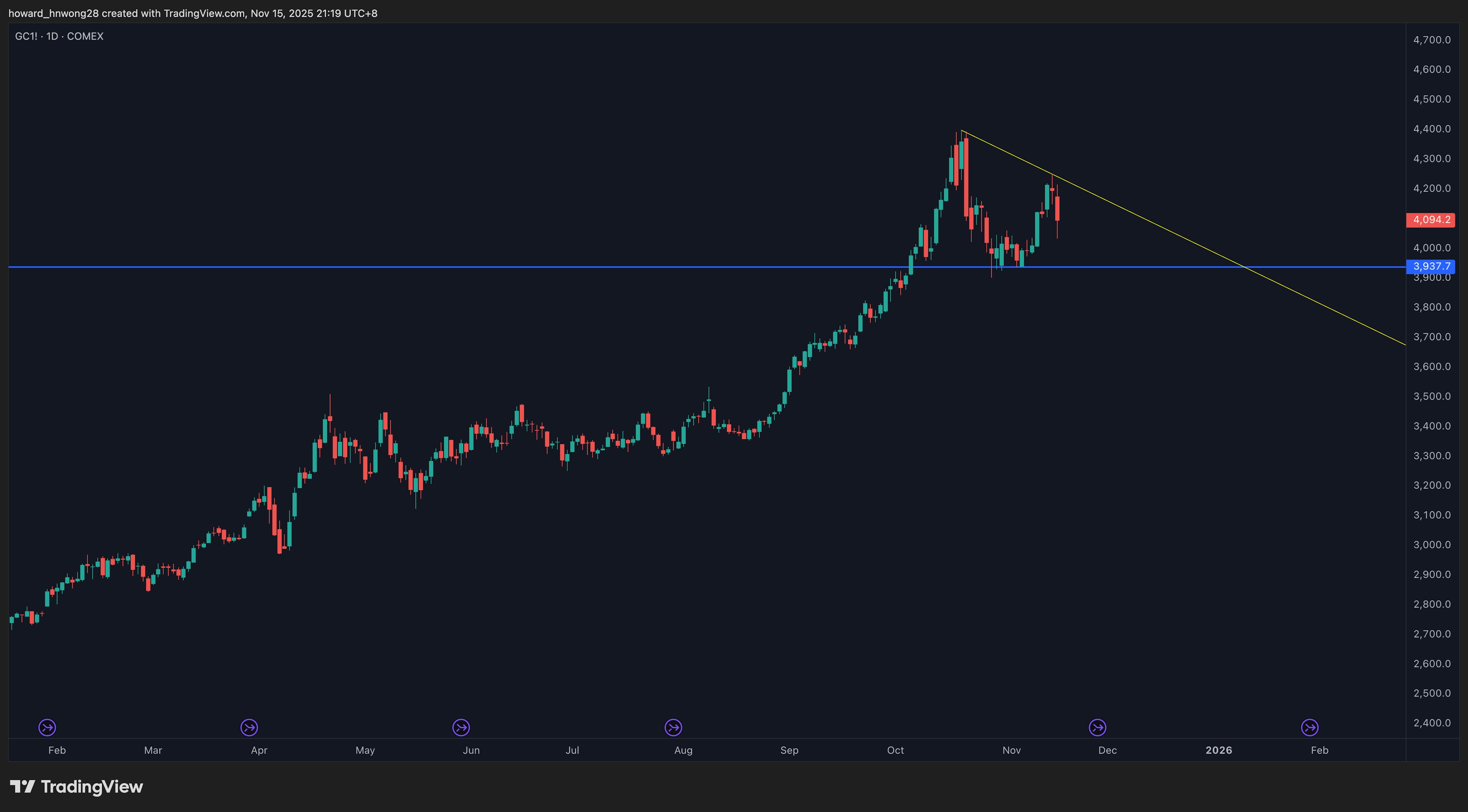Select the blue horizontal support line
This screenshot has width=1468, height=812.
(456, 266)
